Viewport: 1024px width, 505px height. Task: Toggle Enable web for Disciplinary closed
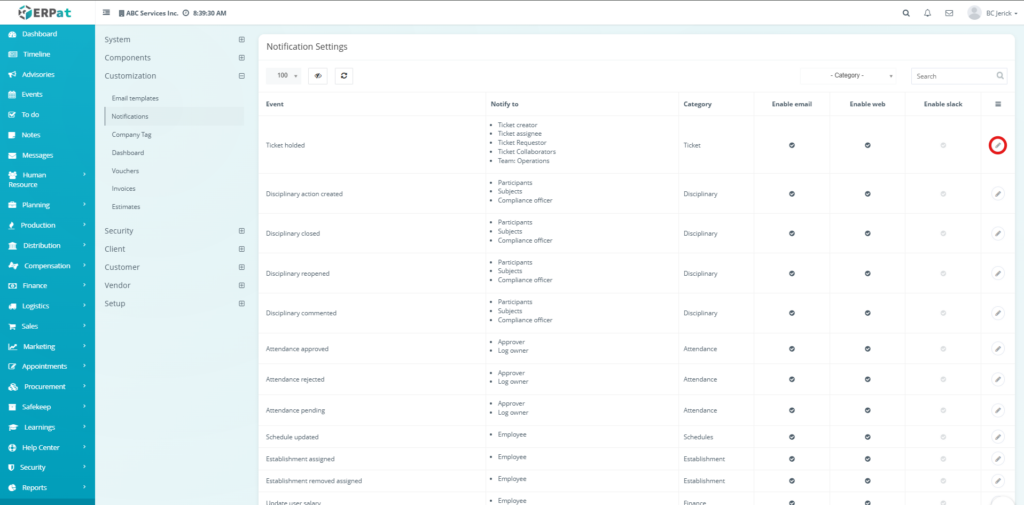(x=867, y=233)
